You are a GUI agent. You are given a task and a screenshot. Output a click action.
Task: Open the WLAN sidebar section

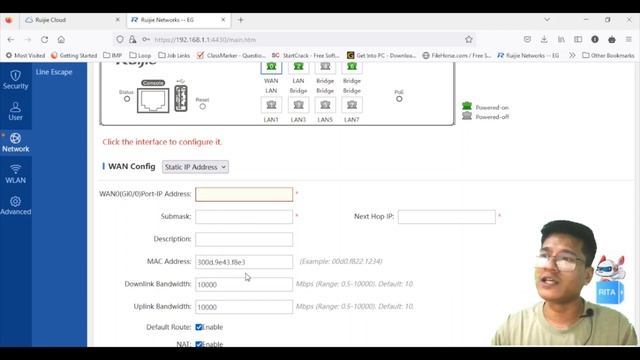[16, 174]
